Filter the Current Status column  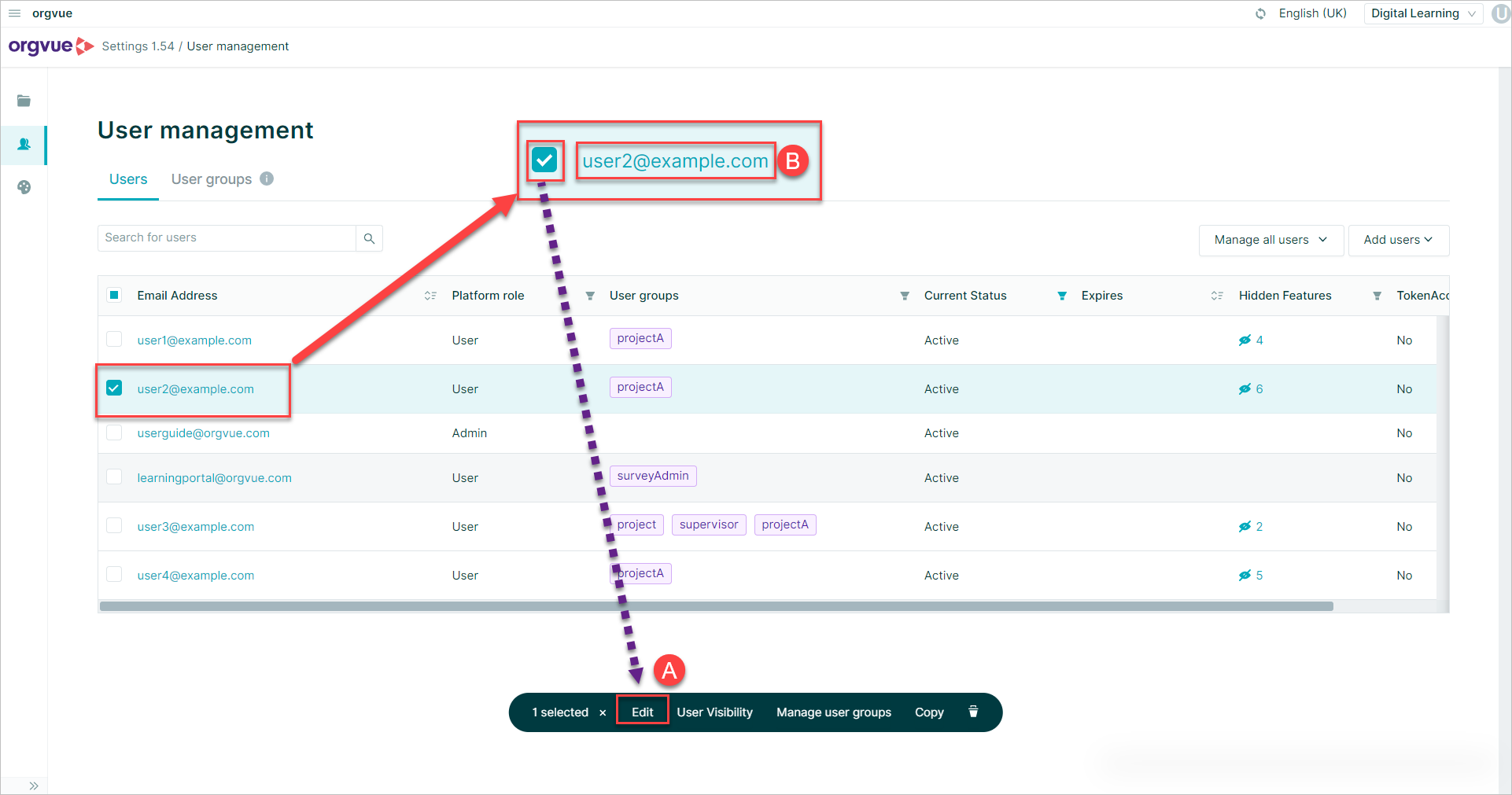pyautogui.click(x=1062, y=296)
